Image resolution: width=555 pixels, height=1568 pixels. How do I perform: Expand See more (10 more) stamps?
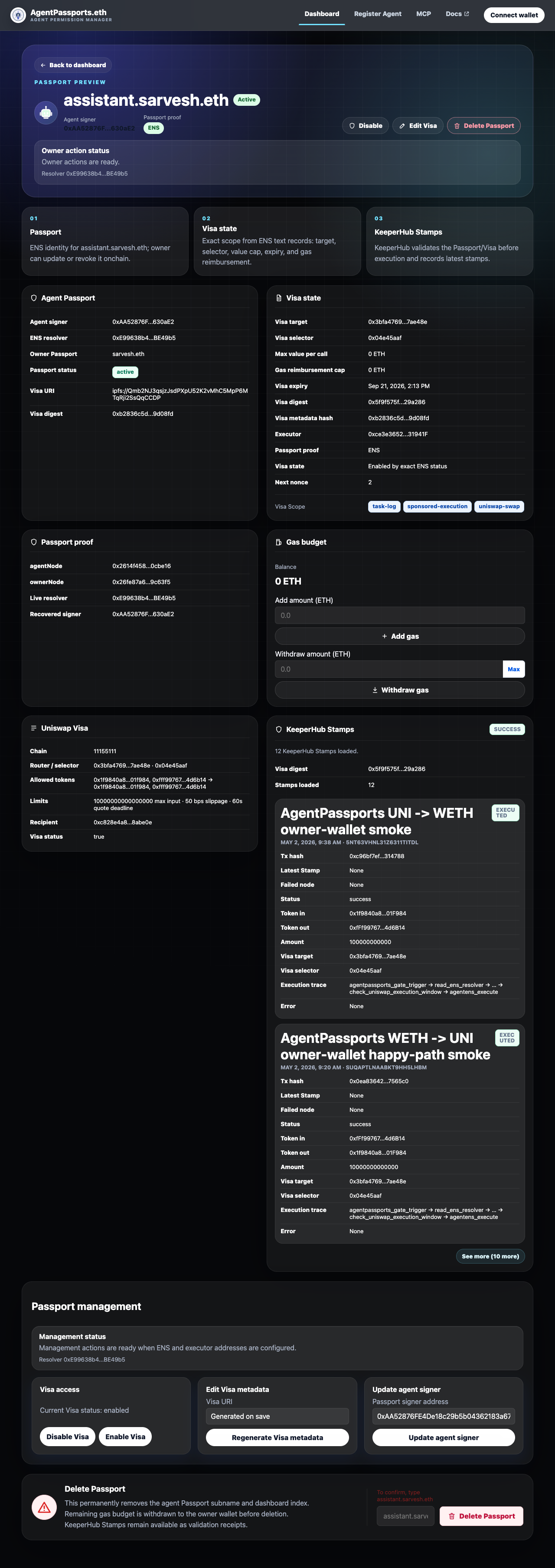click(490, 1256)
